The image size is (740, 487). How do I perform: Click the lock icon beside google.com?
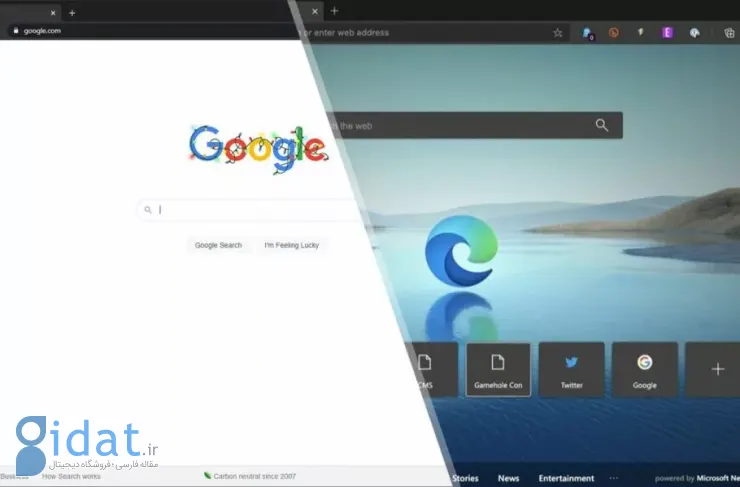coord(16,31)
